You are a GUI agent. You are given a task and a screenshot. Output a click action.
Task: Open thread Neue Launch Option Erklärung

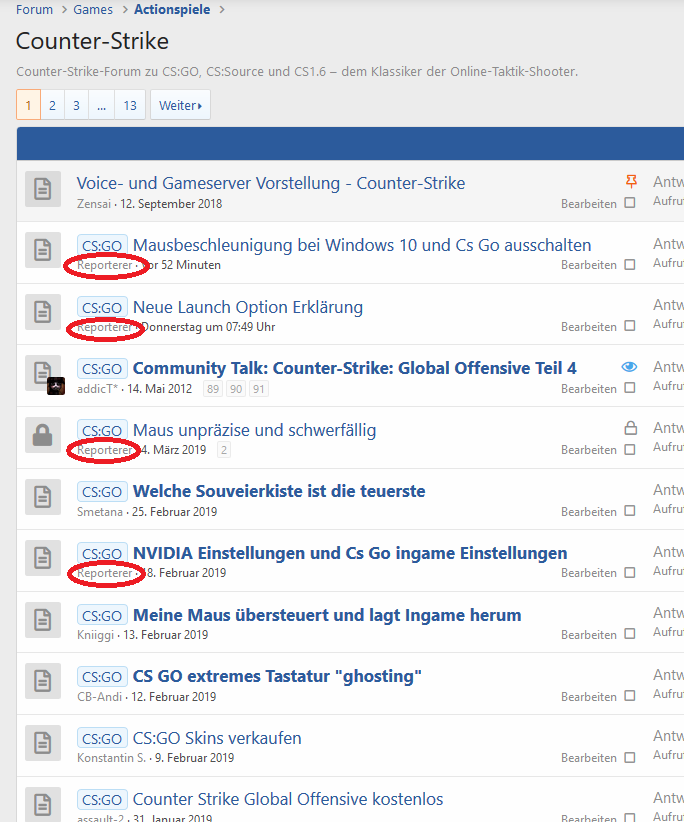[x=248, y=307]
